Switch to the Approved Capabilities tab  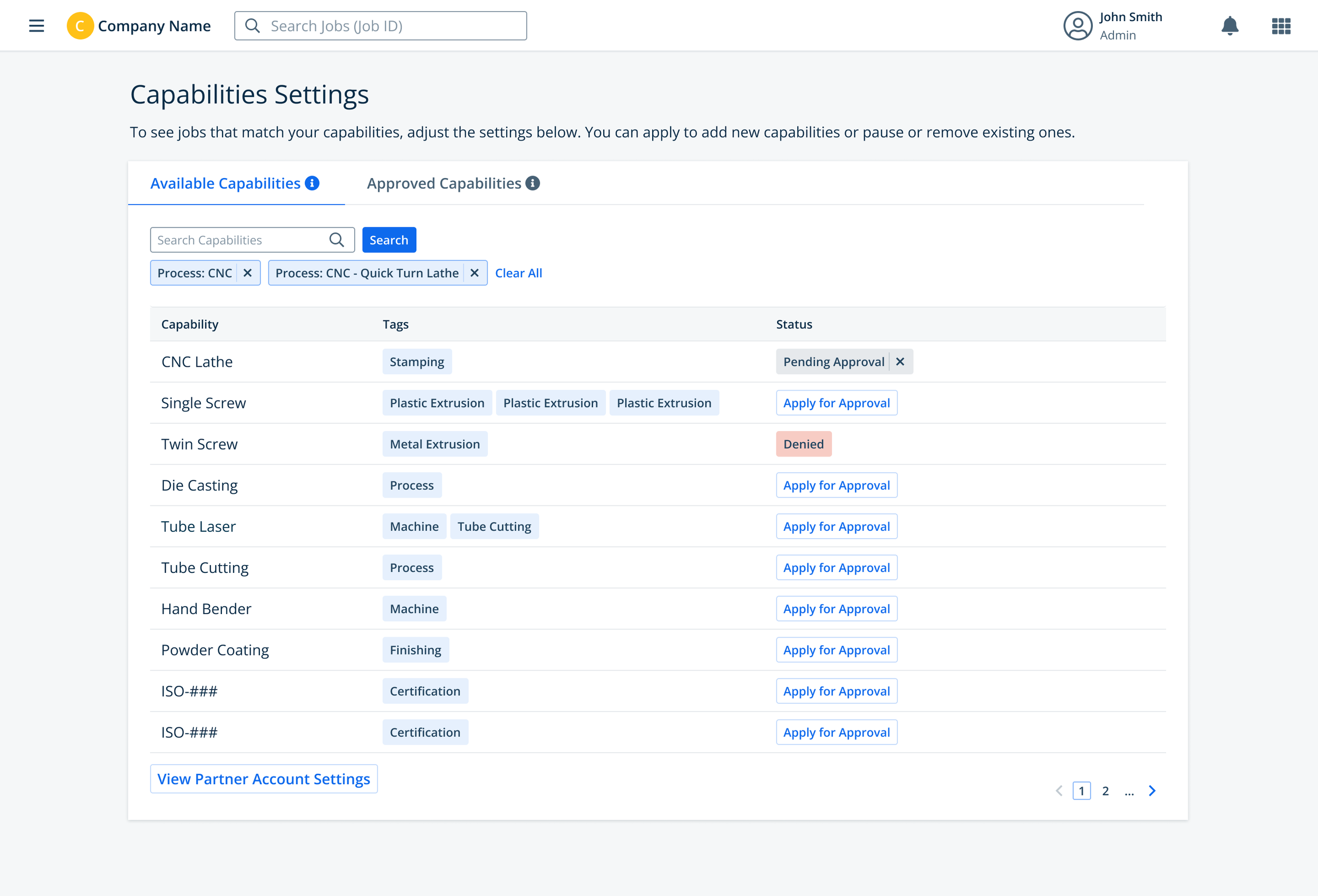(x=444, y=183)
